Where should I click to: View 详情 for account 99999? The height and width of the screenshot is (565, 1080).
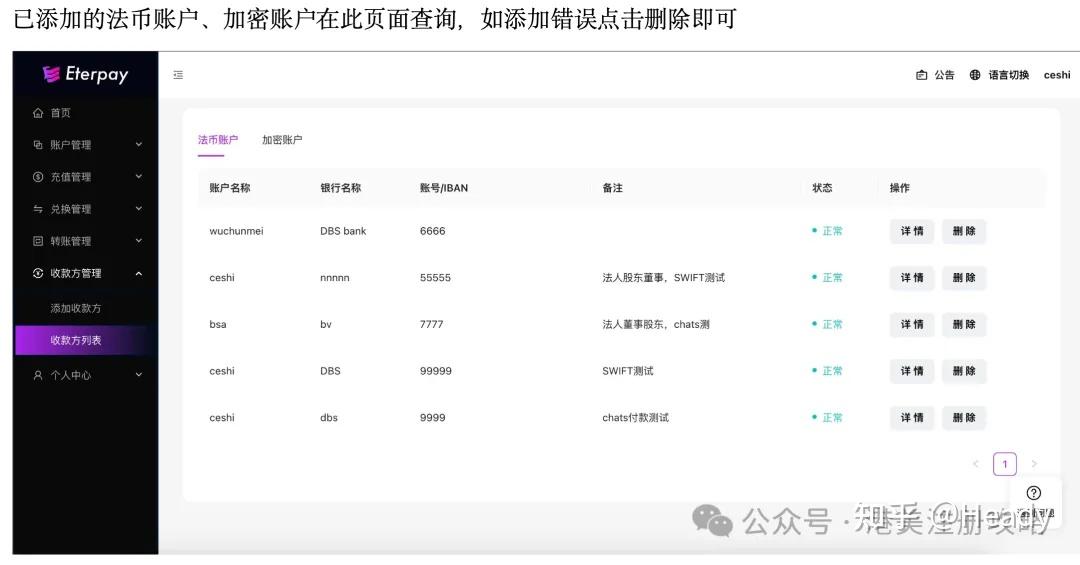coord(912,371)
